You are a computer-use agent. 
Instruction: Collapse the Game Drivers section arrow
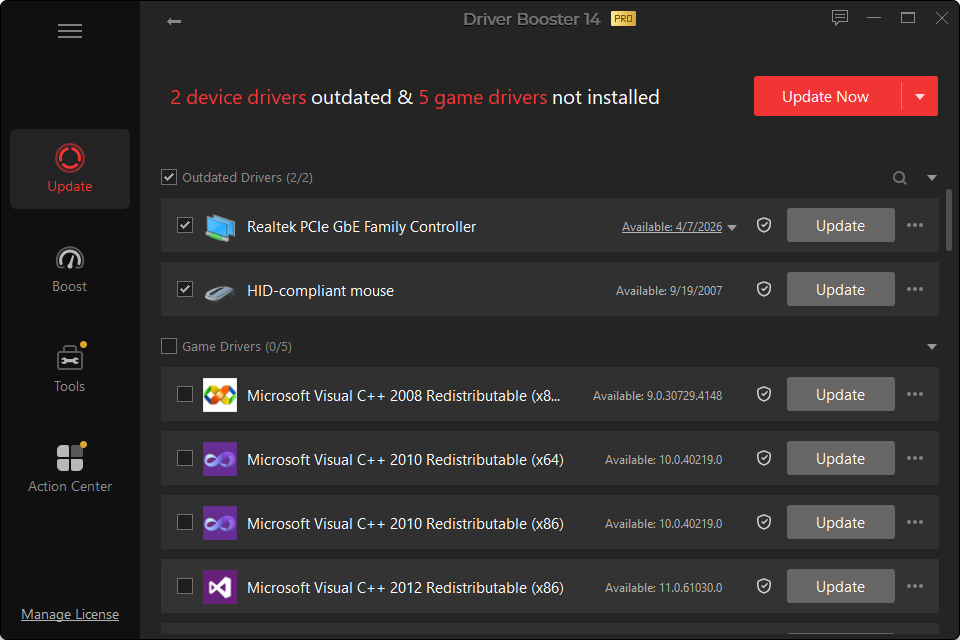932,347
